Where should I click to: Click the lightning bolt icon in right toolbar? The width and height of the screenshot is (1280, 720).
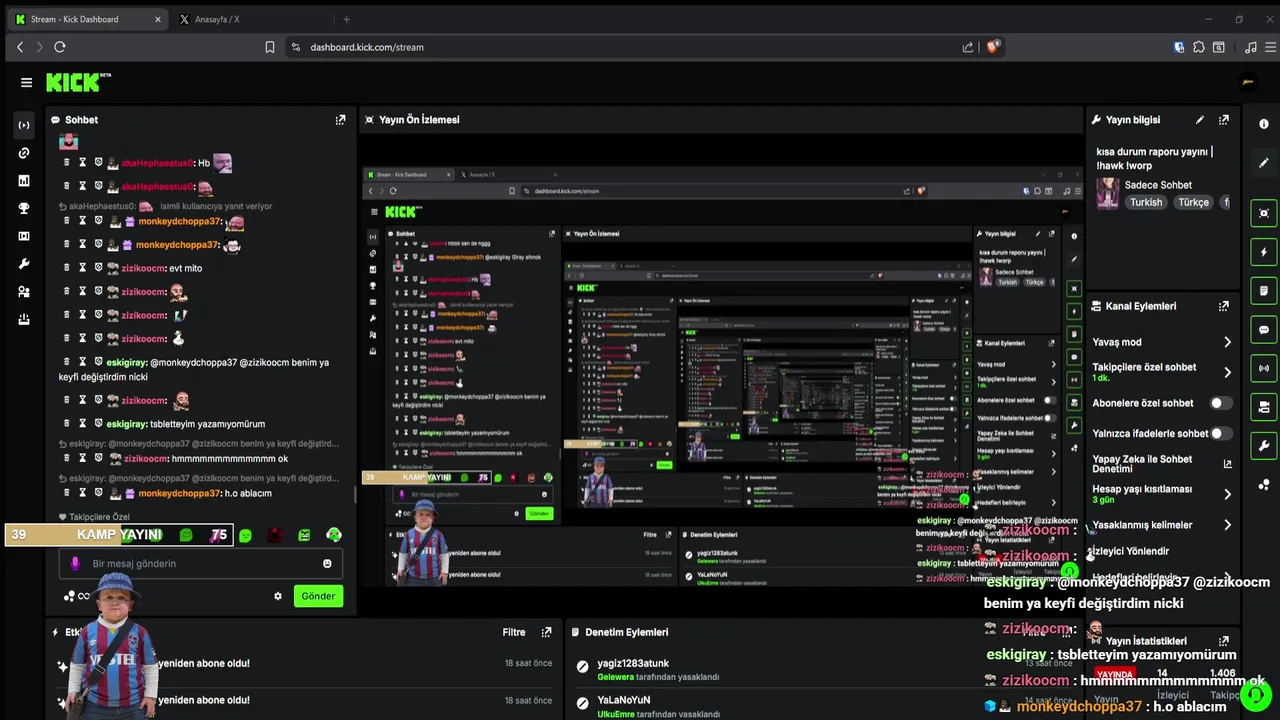[x=1264, y=252]
